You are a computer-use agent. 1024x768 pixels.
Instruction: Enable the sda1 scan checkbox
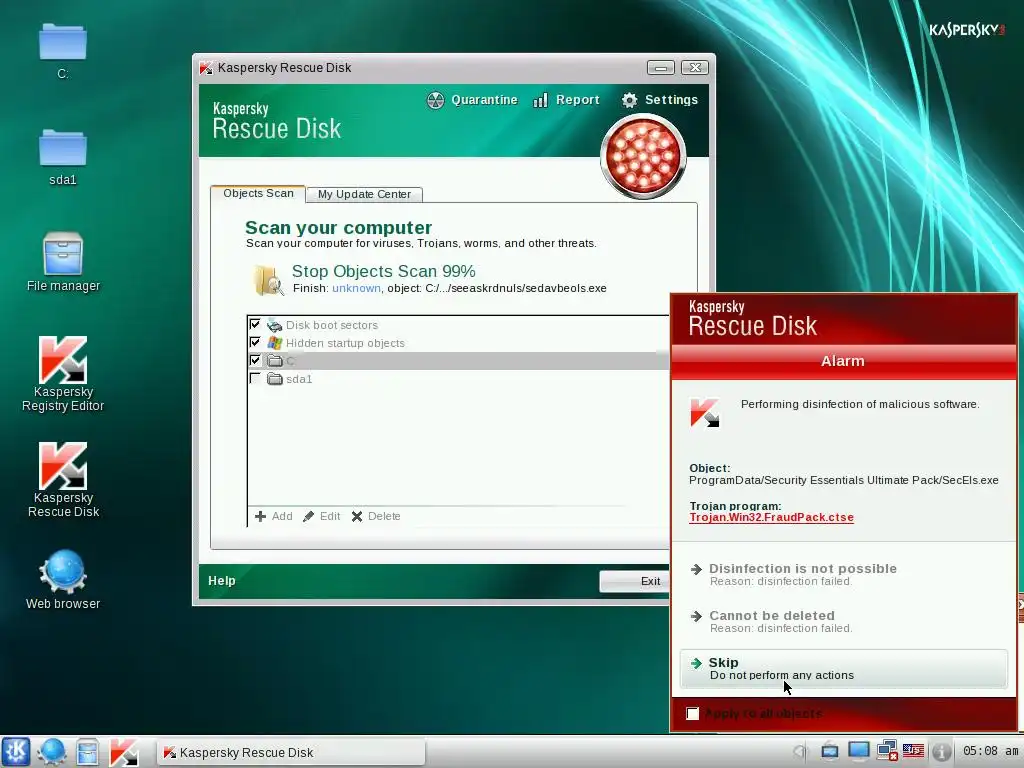click(x=255, y=378)
